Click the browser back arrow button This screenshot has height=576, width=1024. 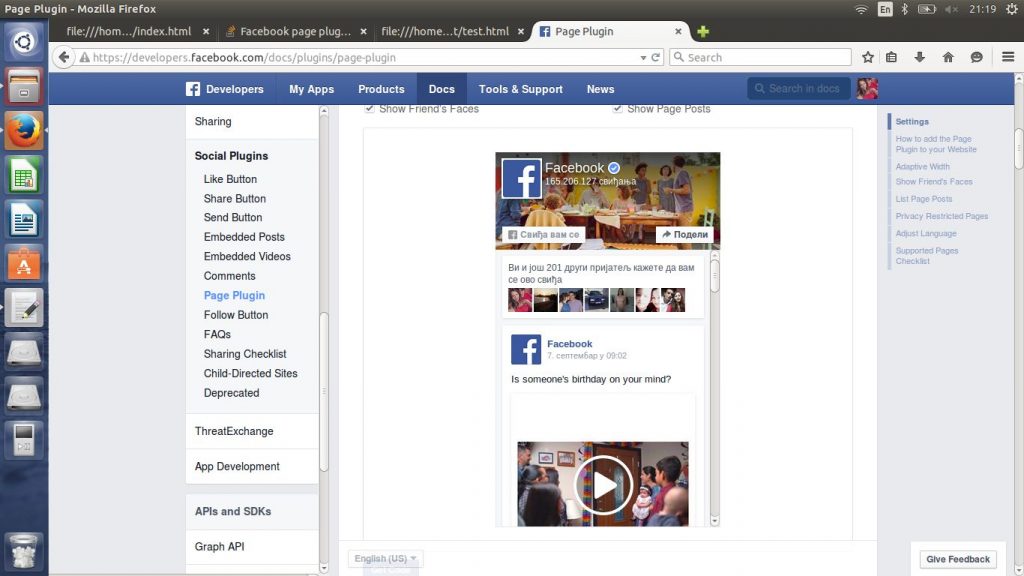pos(65,57)
